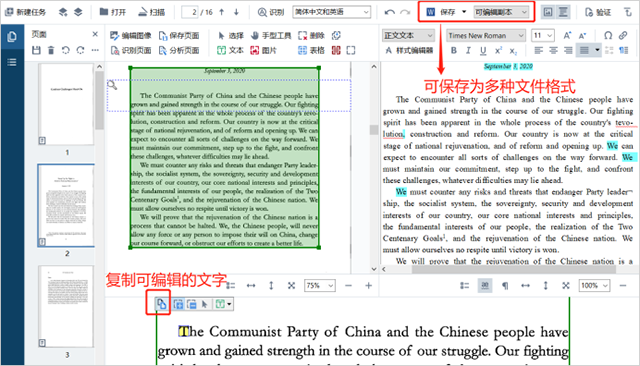Open the 正文文本 paragraph style dropdown

coord(408,35)
